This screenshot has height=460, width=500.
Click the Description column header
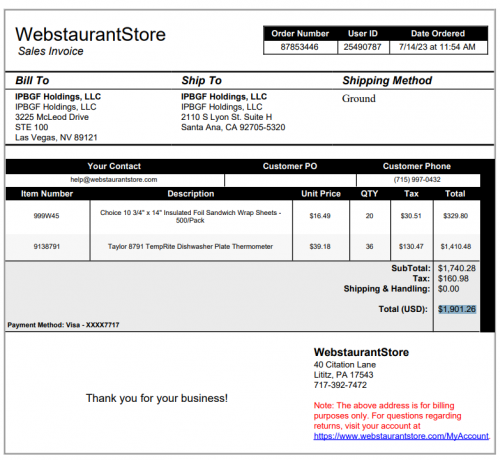[191, 194]
